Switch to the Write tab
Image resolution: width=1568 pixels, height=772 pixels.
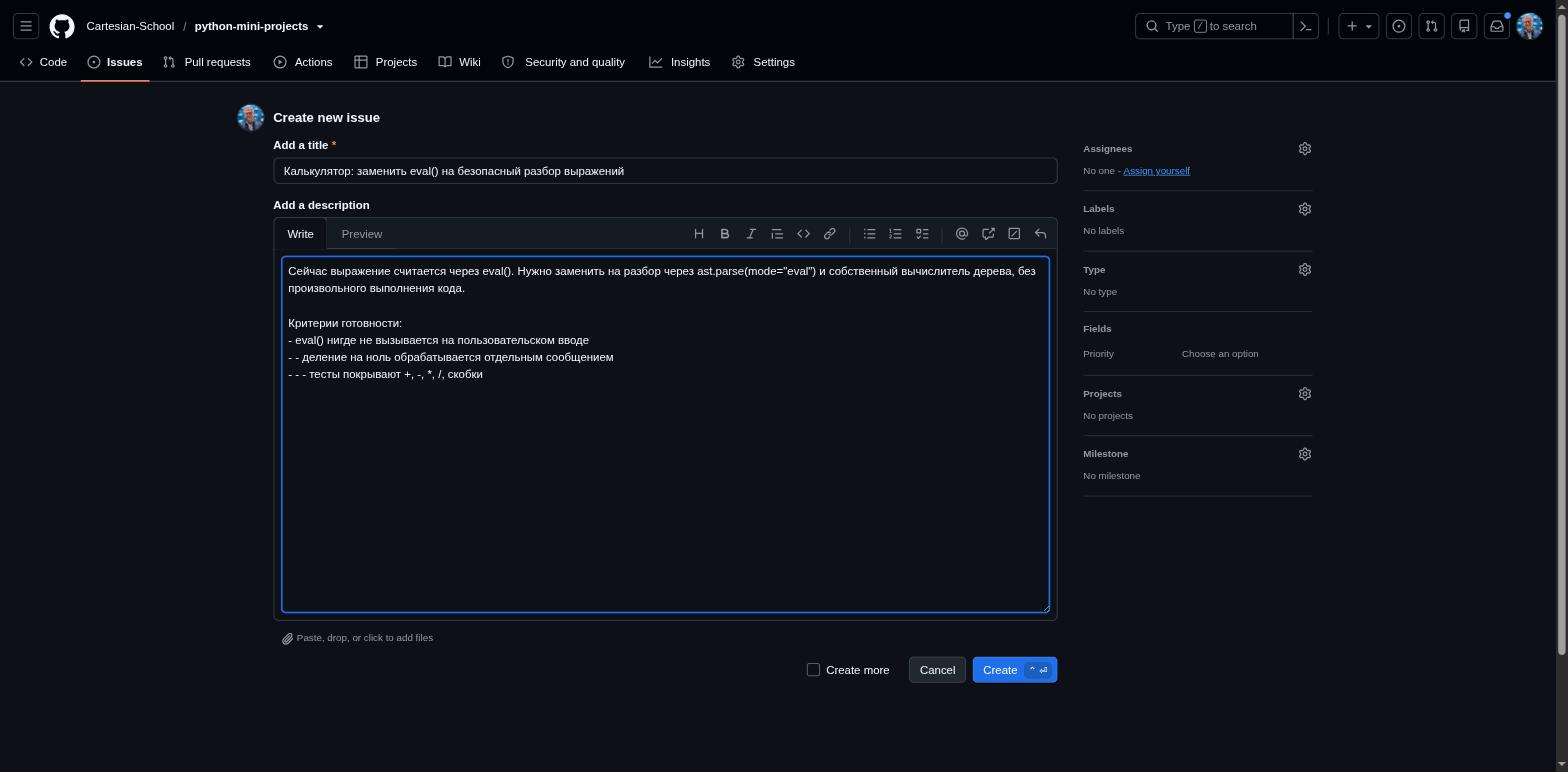click(300, 234)
